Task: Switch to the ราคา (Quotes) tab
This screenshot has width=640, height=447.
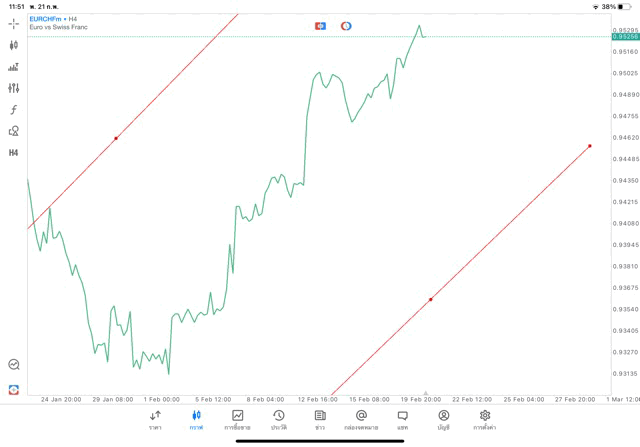Action: click(155, 419)
